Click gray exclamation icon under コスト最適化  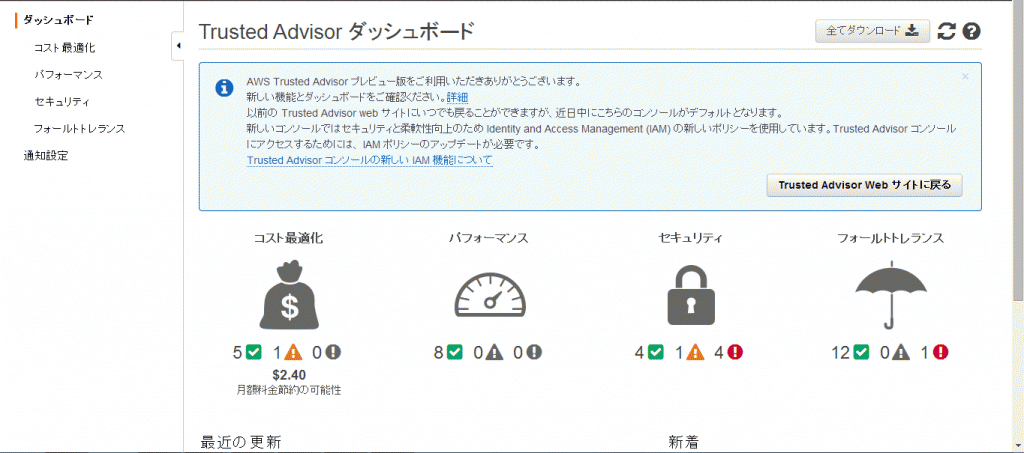[x=334, y=353]
